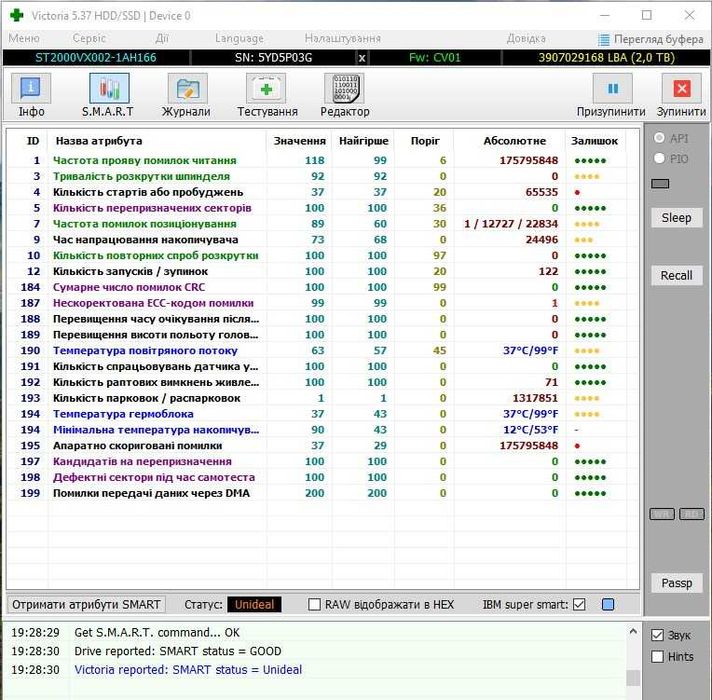The height and width of the screenshot is (700, 712).
Task: Click the green cross Victoria app icon
Action: point(17,15)
